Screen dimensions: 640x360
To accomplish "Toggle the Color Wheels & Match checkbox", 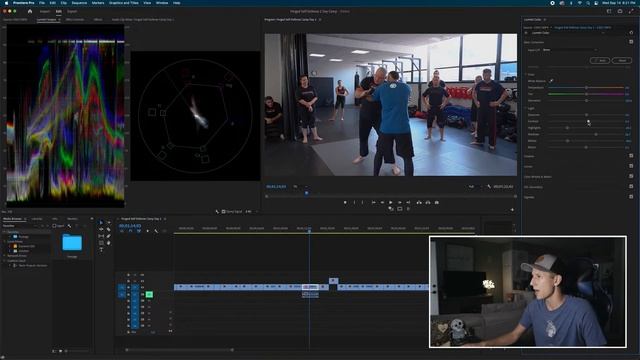I will coord(631,176).
